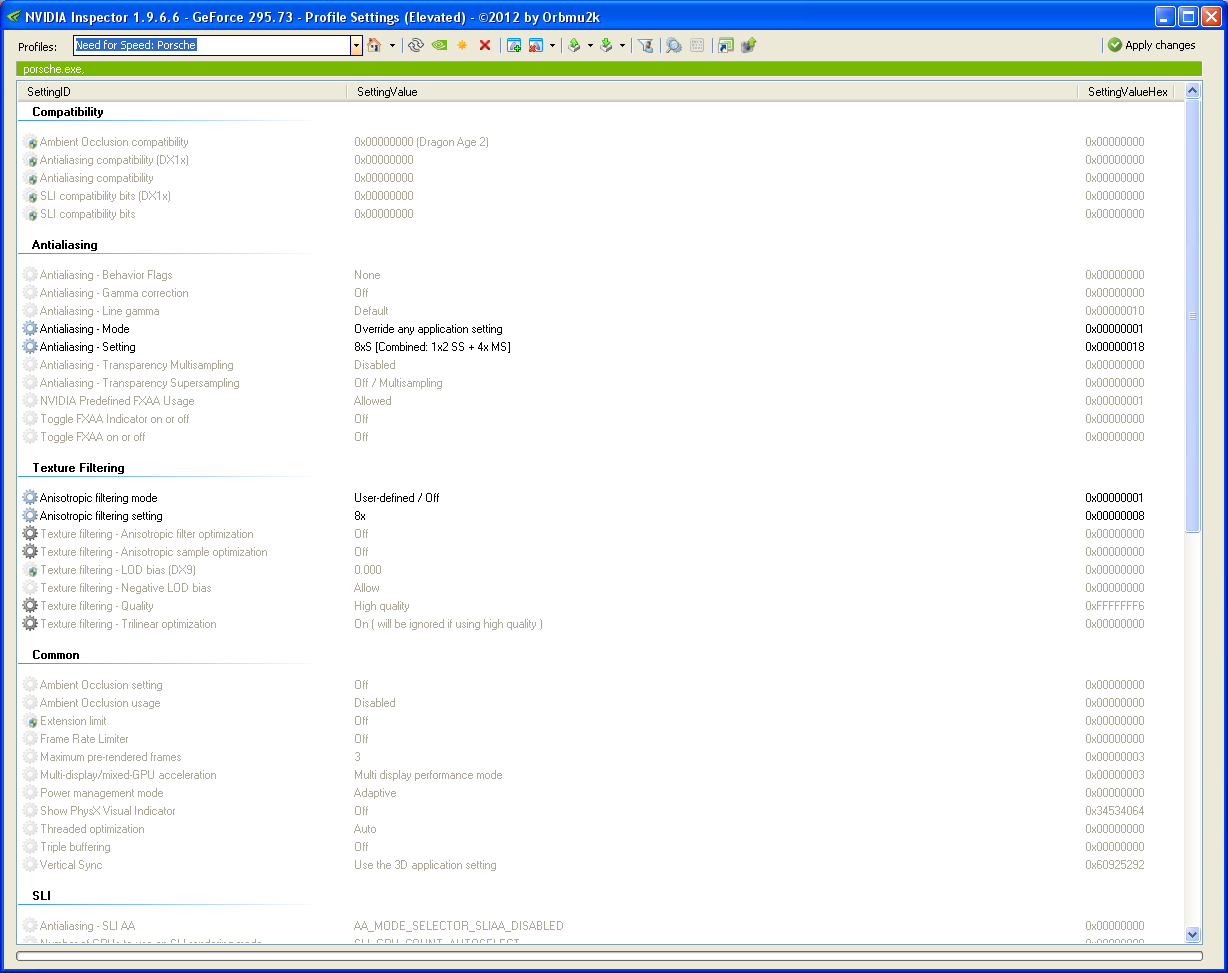Open the export profile dropdown arrow
Screen dimensions: 1228x973
[590, 45]
